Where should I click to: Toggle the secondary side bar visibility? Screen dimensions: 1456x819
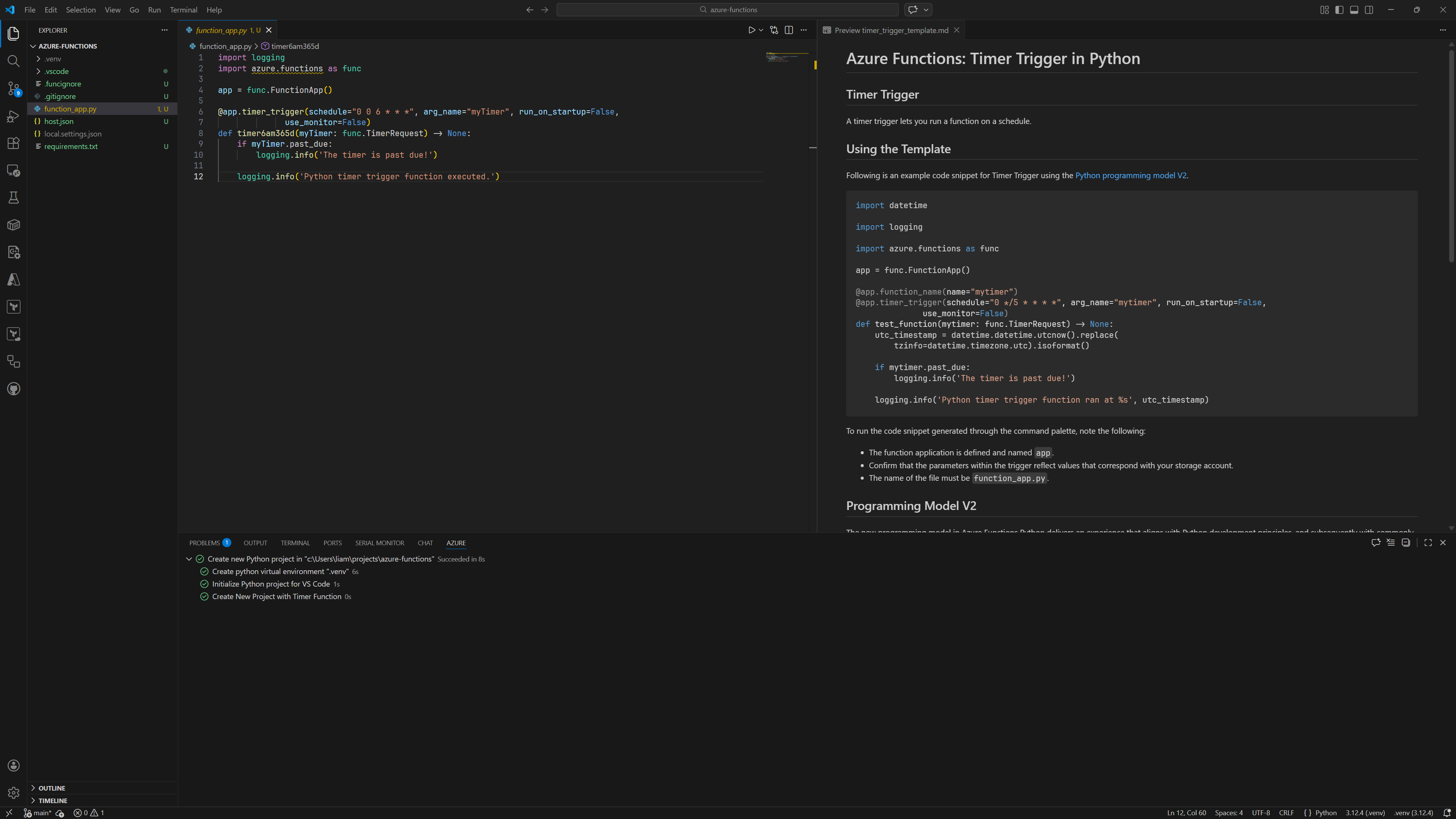[x=1369, y=9]
